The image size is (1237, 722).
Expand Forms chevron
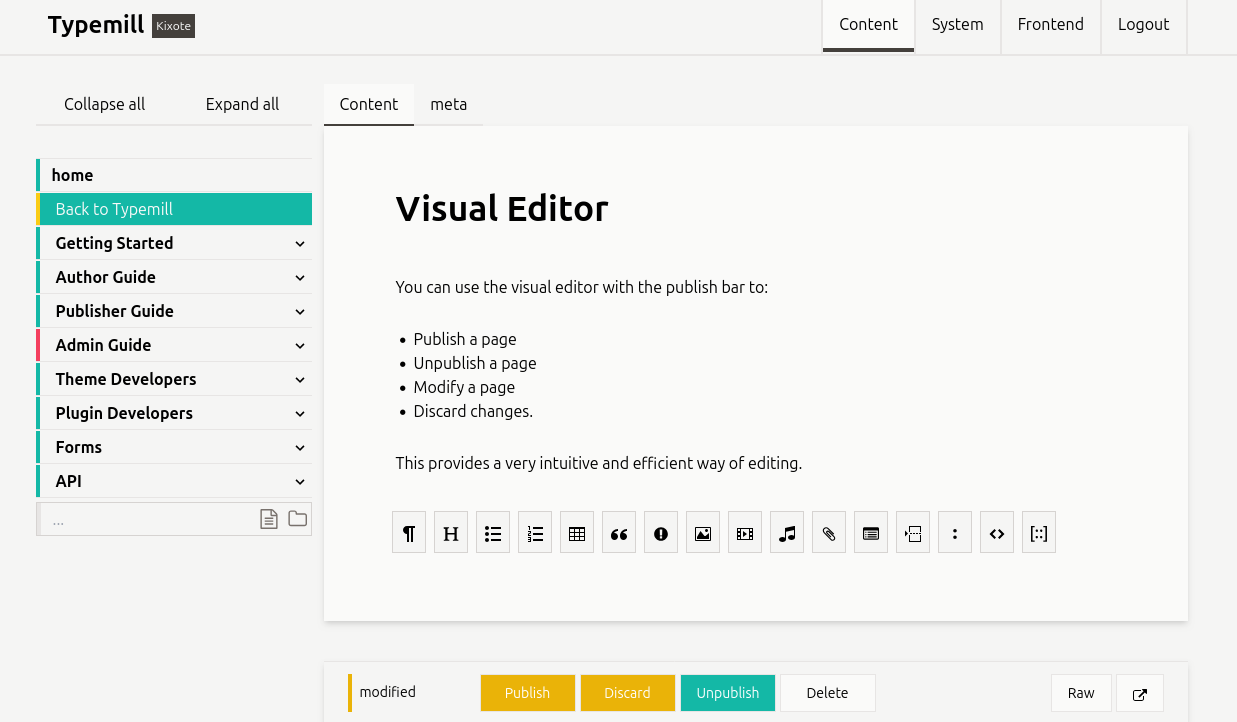point(300,447)
